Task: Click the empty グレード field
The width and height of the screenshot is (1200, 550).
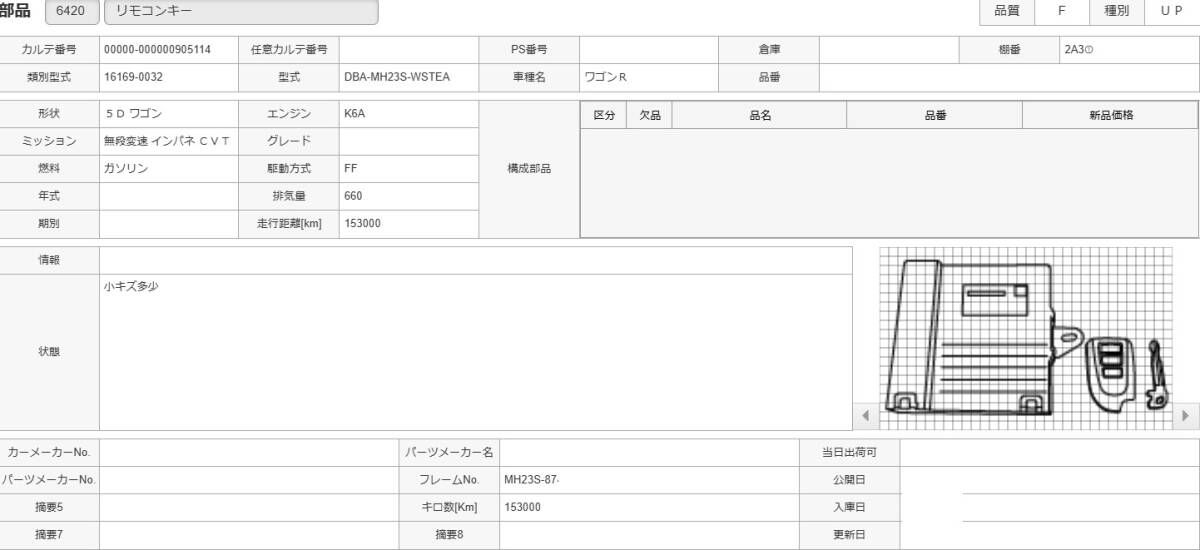Action: click(409, 141)
